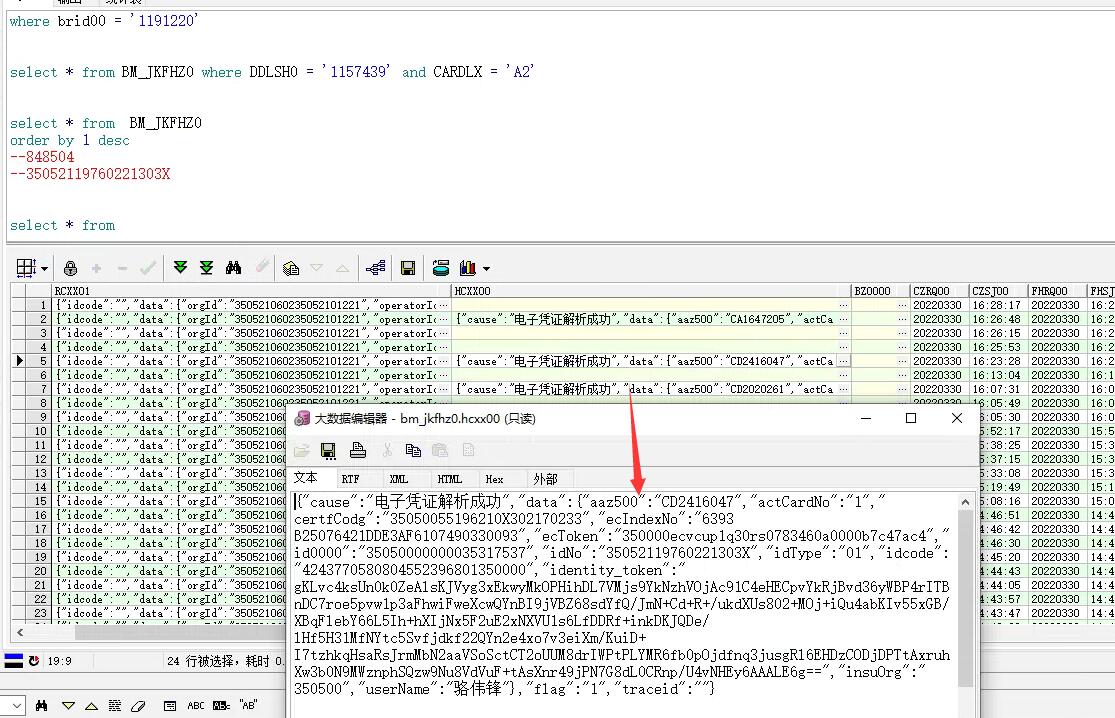Click HCXX00 cell containing CA1647205

pos(644,319)
